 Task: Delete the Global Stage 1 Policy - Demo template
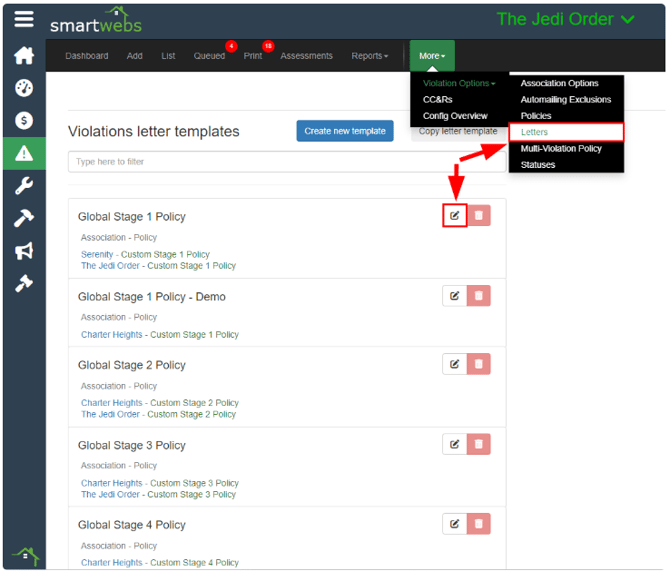[478, 295]
